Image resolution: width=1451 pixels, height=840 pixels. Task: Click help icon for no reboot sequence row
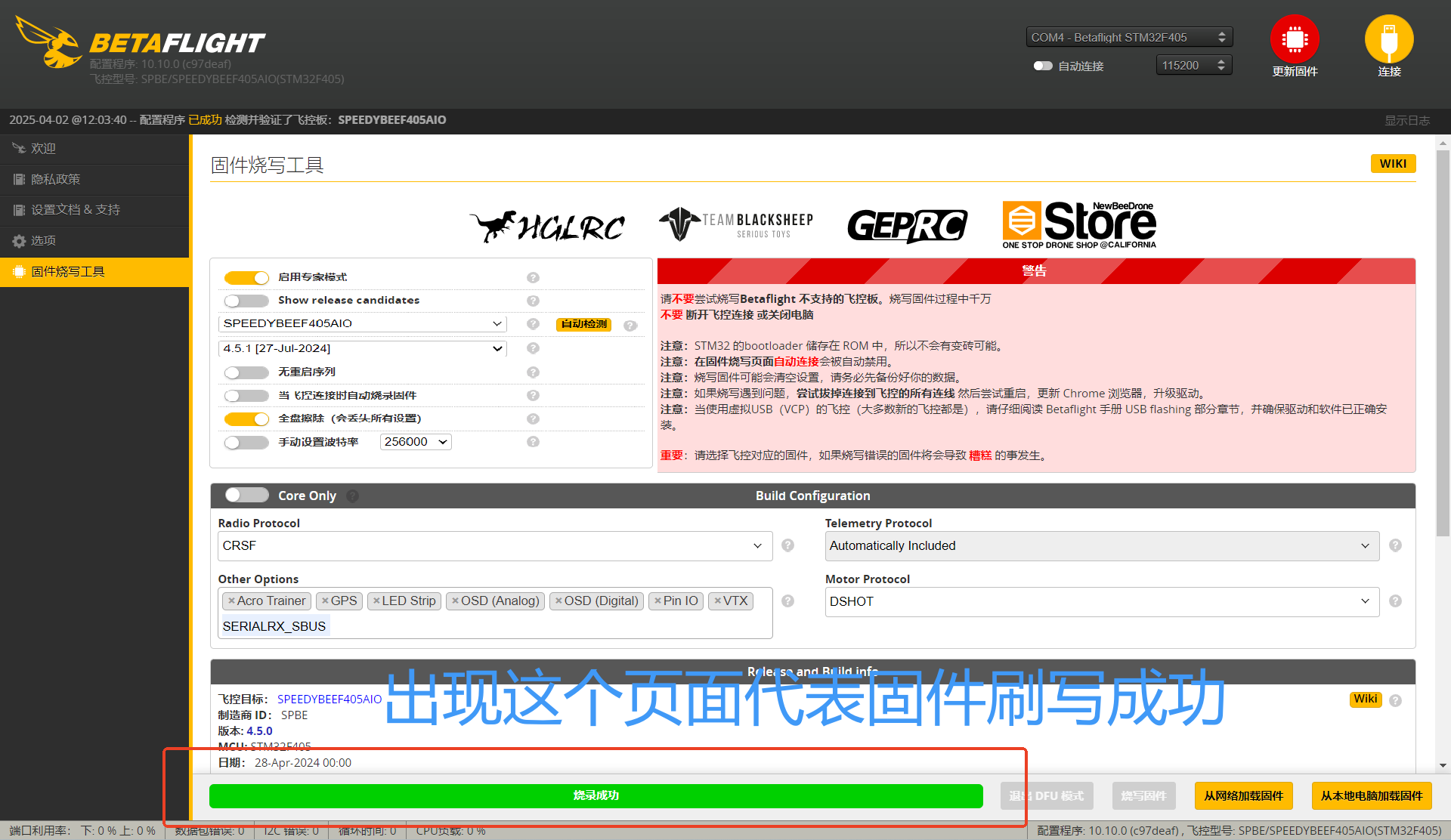(x=533, y=372)
